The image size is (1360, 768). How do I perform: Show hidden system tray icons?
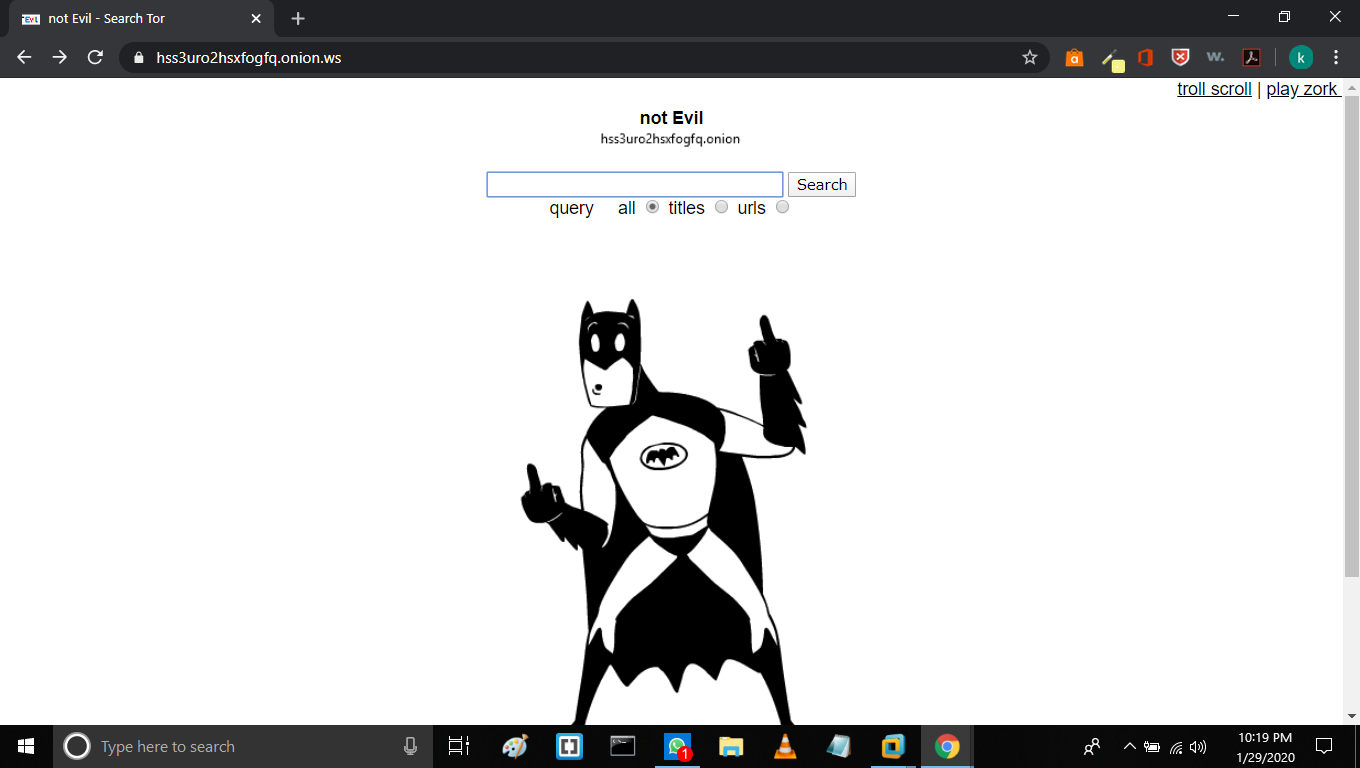tap(1130, 746)
